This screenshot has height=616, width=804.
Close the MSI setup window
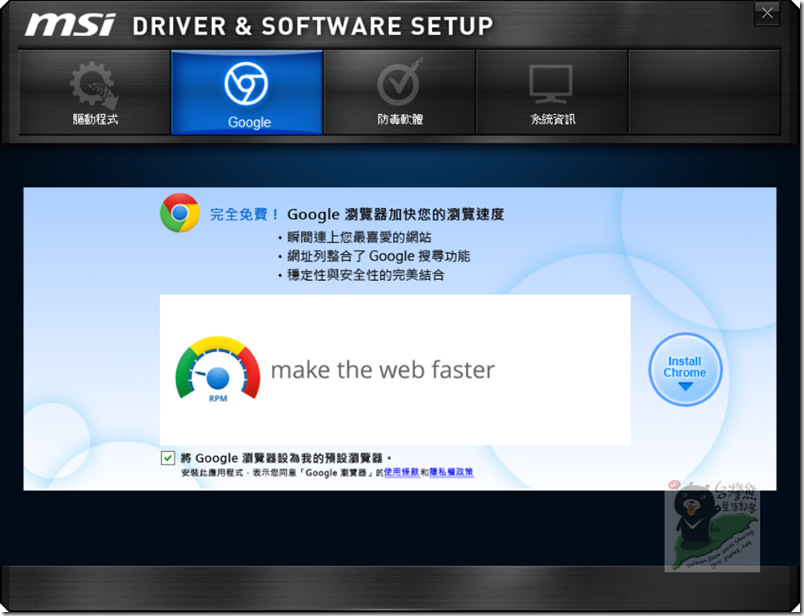767,13
